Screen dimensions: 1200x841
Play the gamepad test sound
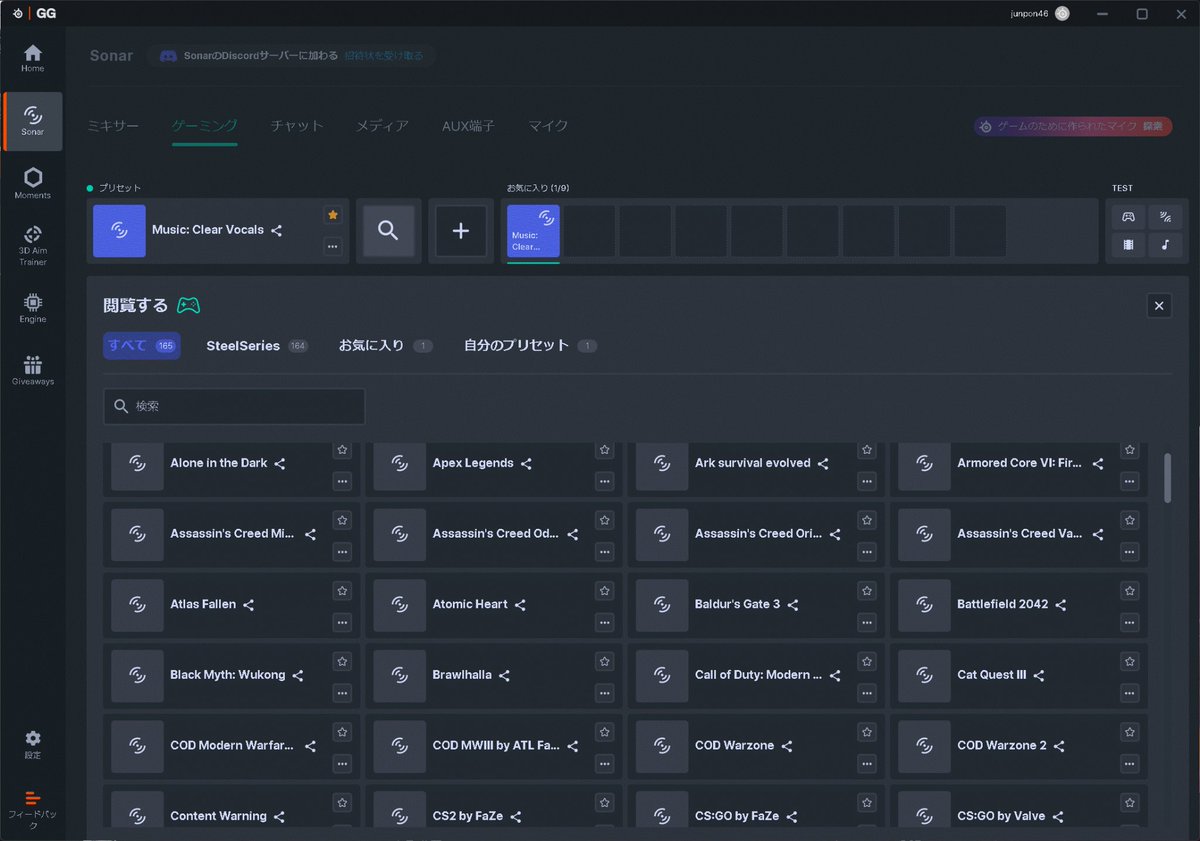pos(1128,217)
